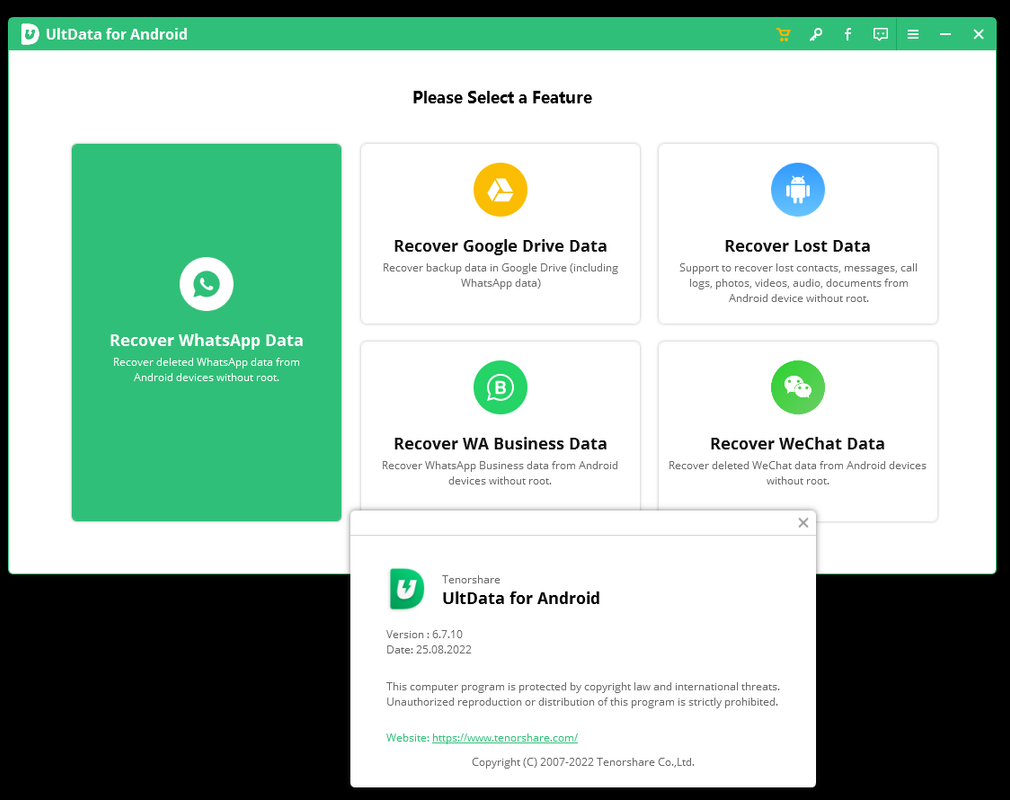
Task: Minimize the UltData main window
Action: coord(945,35)
